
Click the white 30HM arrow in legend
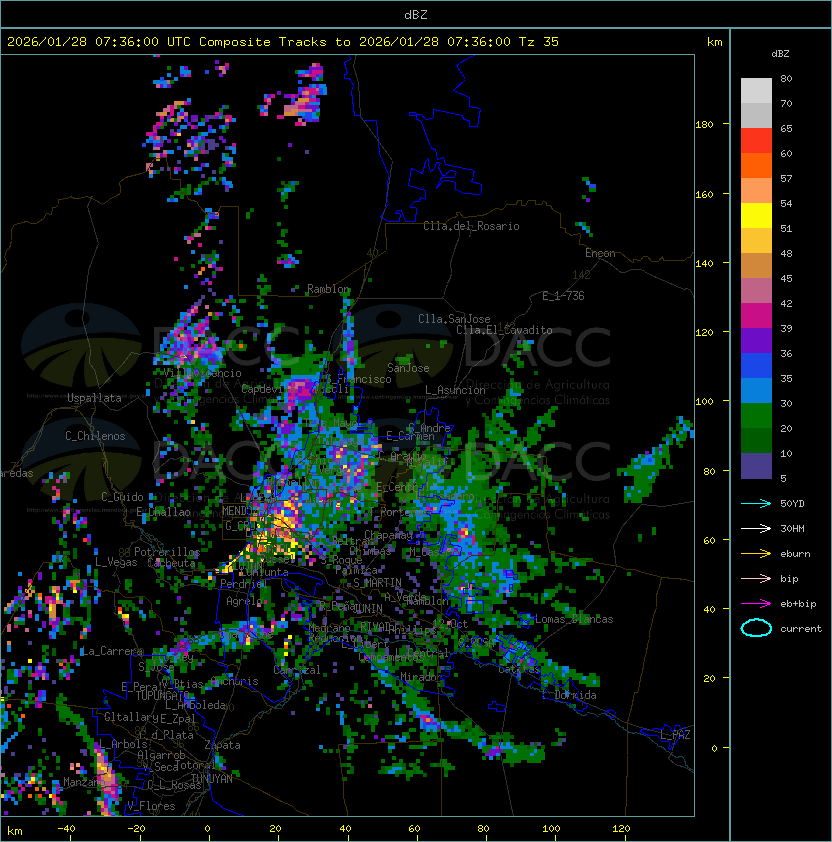point(756,528)
